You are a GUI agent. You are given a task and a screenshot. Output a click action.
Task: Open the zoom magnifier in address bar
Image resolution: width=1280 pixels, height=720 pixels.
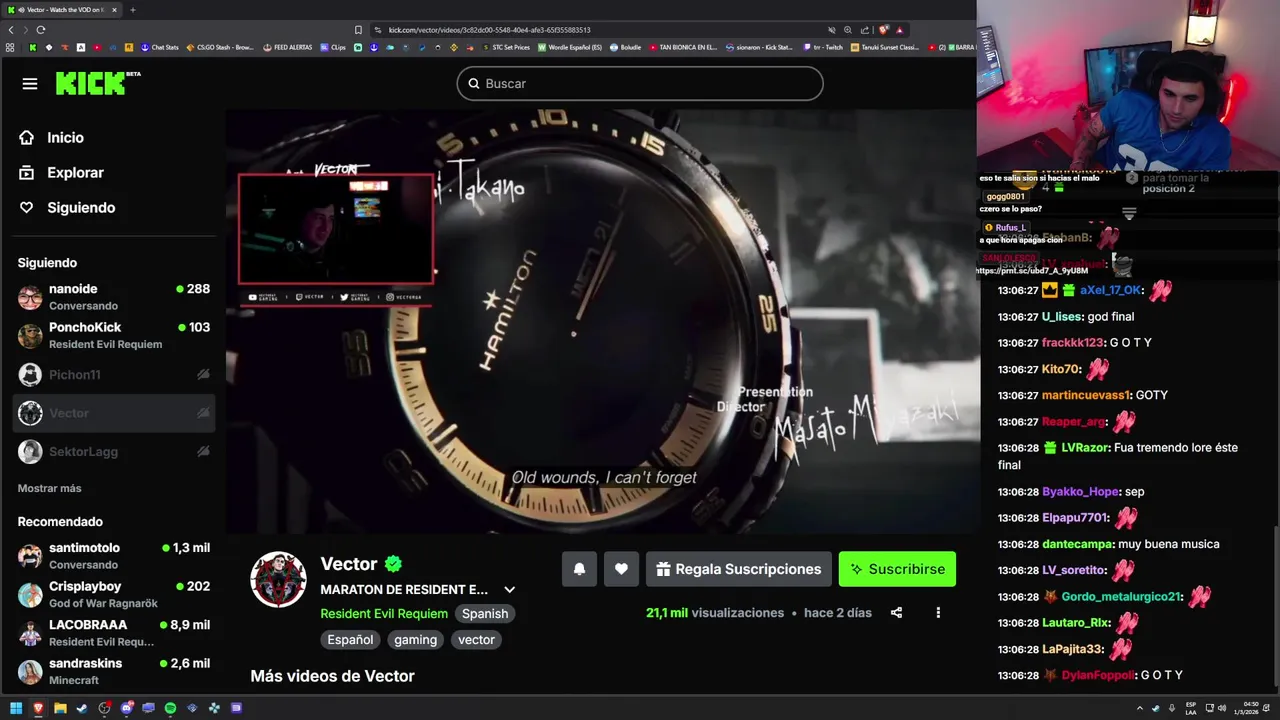(x=848, y=30)
